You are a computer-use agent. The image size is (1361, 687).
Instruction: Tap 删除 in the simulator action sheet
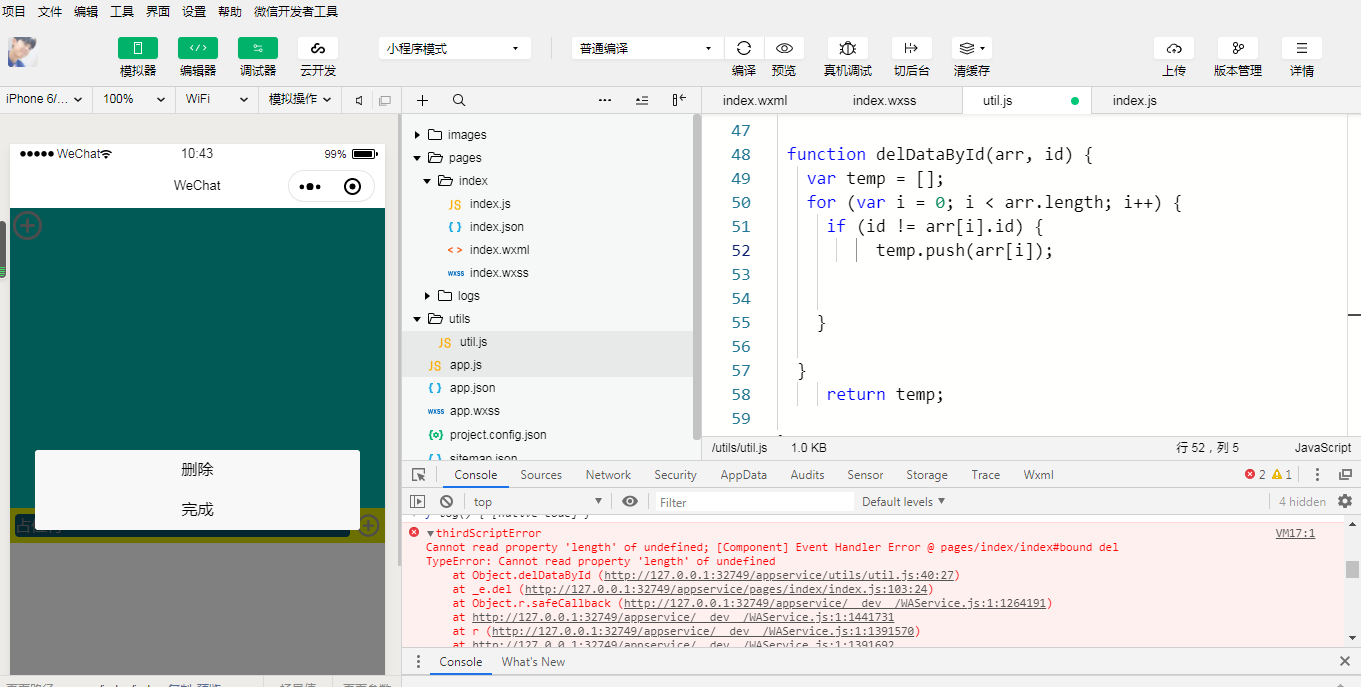click(x=197, y=470)
